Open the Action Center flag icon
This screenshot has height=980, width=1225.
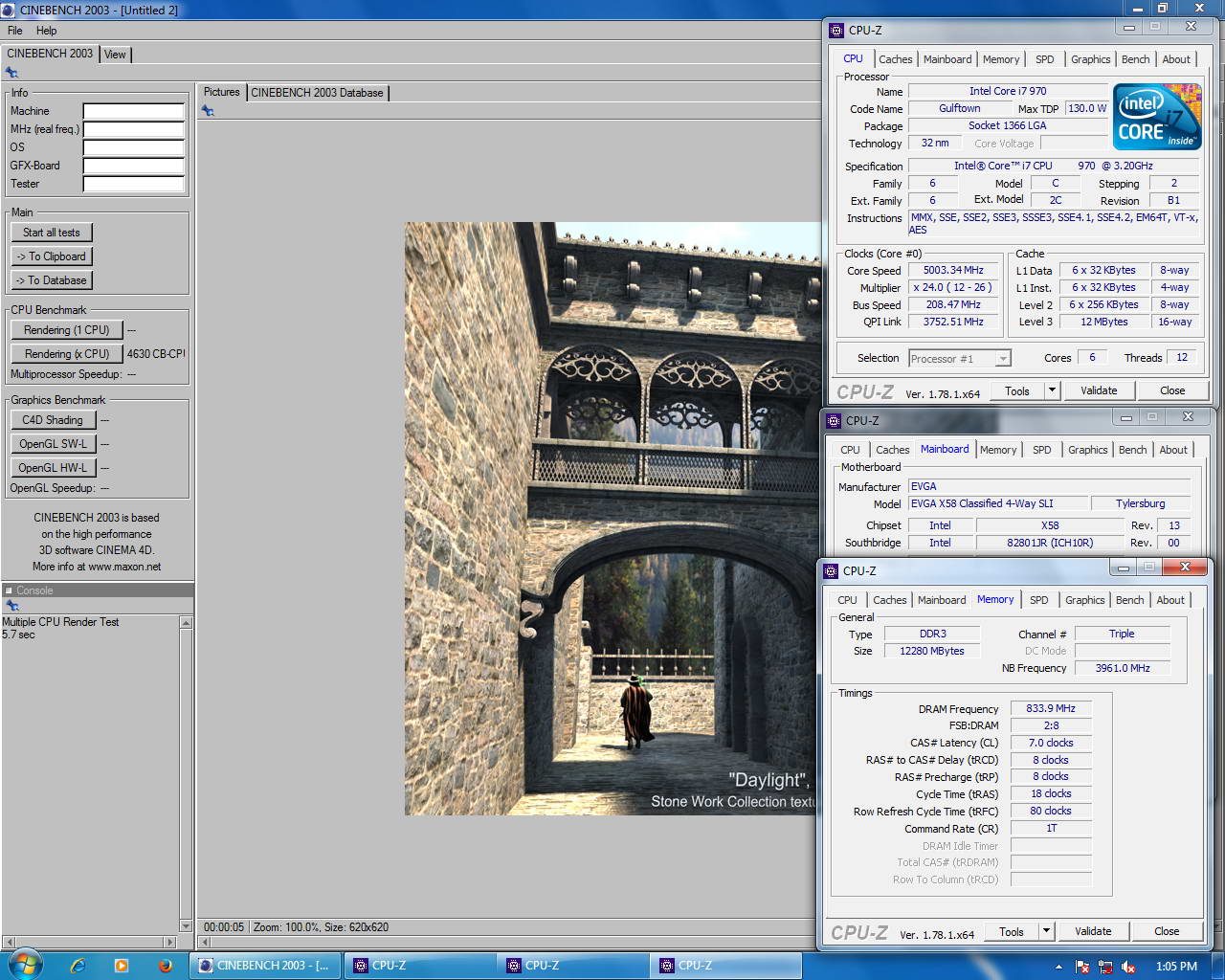1083,967
